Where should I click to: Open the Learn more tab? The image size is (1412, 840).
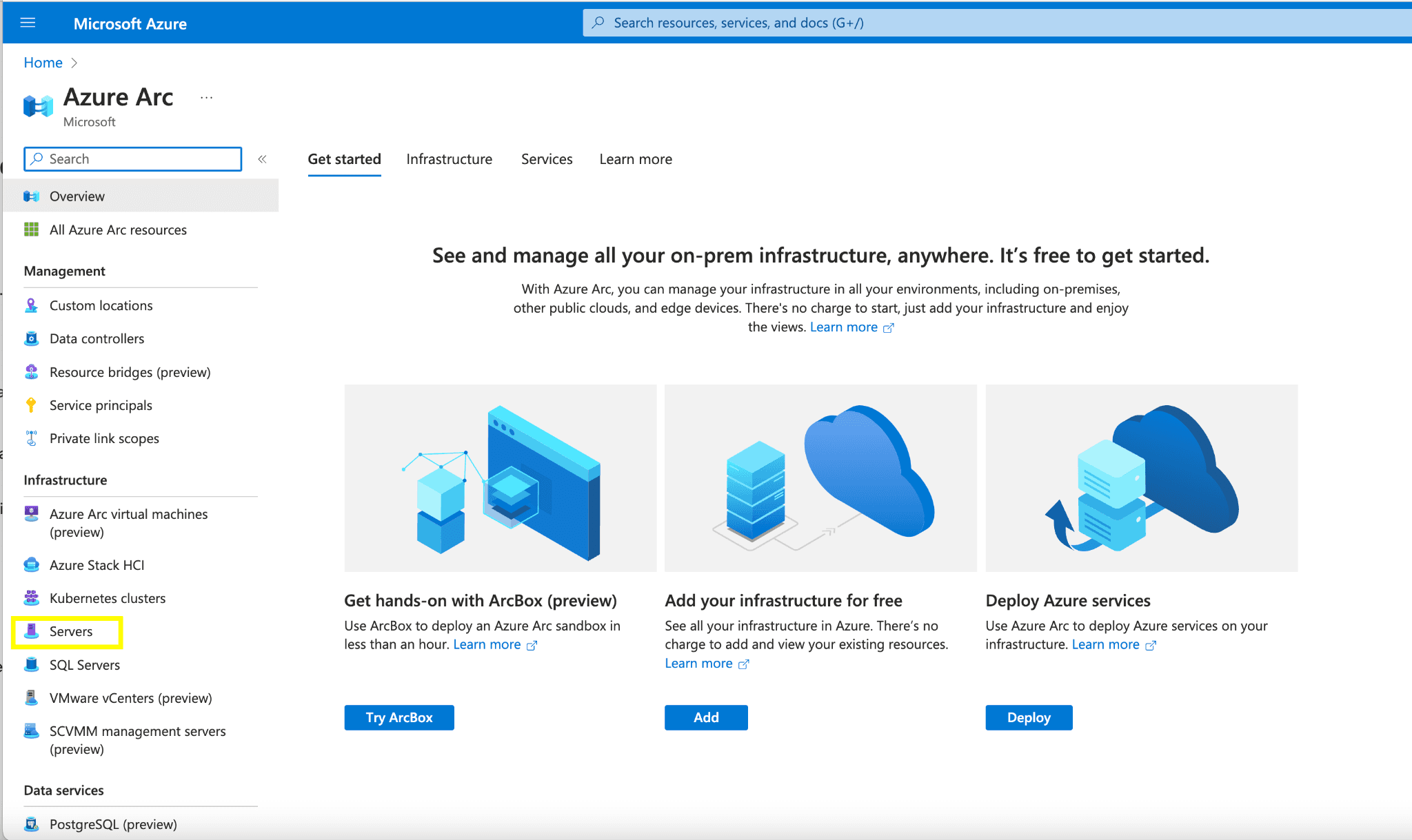click(x=635, y=159)
